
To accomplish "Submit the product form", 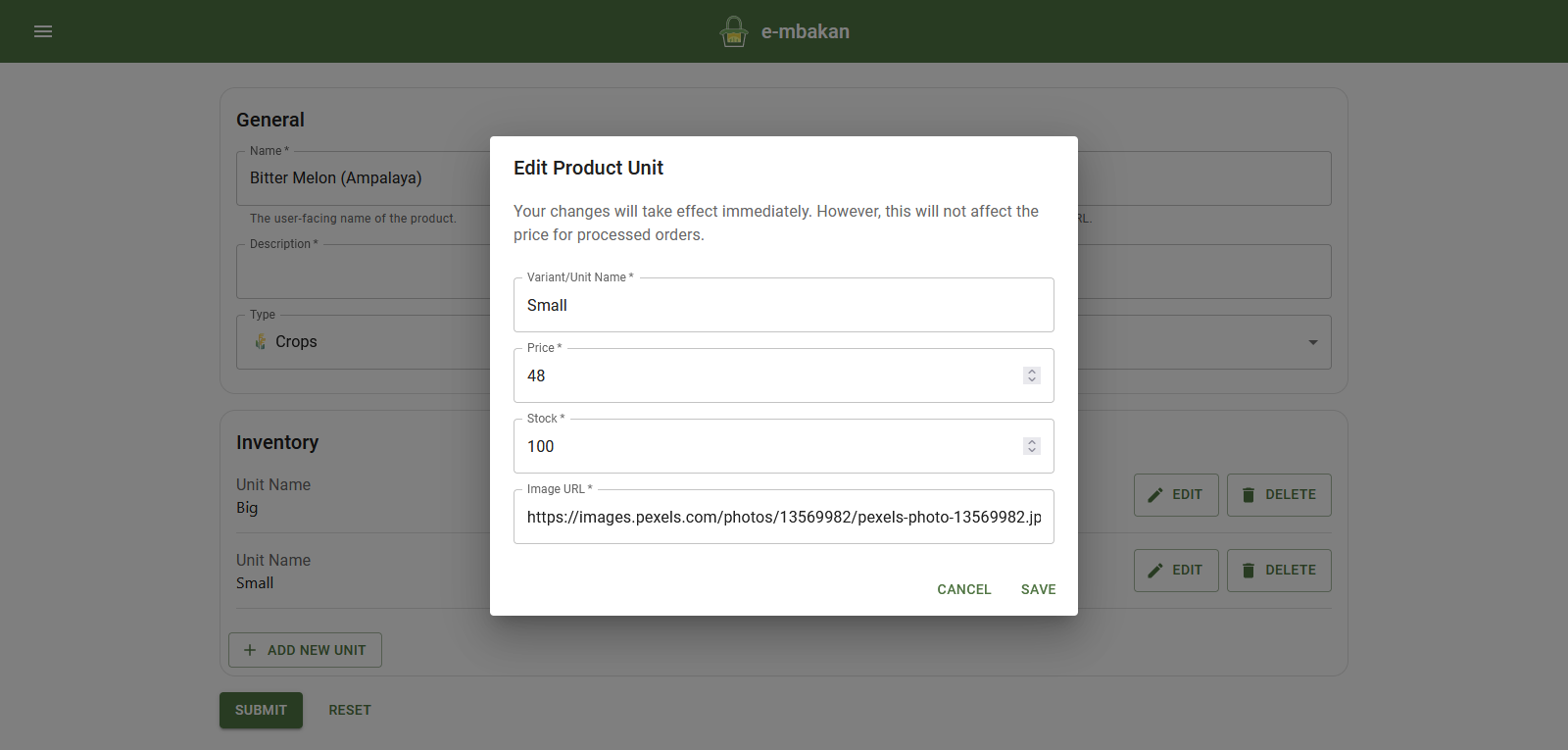I will click(x=261, y=709).
